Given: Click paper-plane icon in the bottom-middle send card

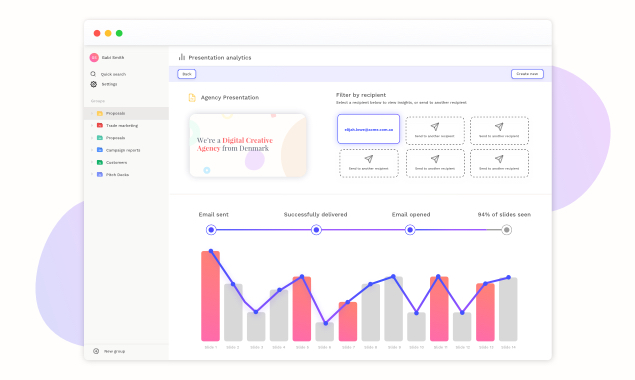Looking at the screenshot, I should pyautogui.click(x=435, y=159).
